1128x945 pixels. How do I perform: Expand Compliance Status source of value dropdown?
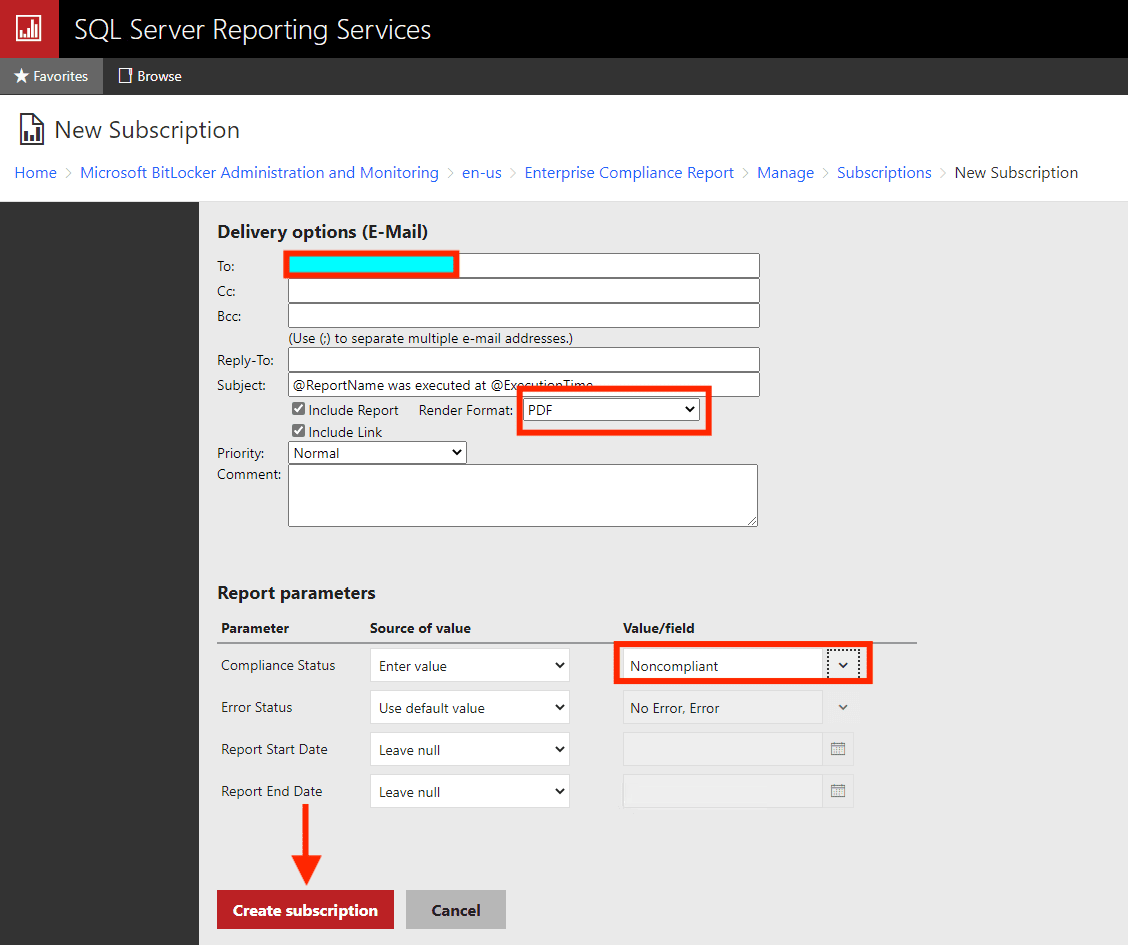coord(469,666)
